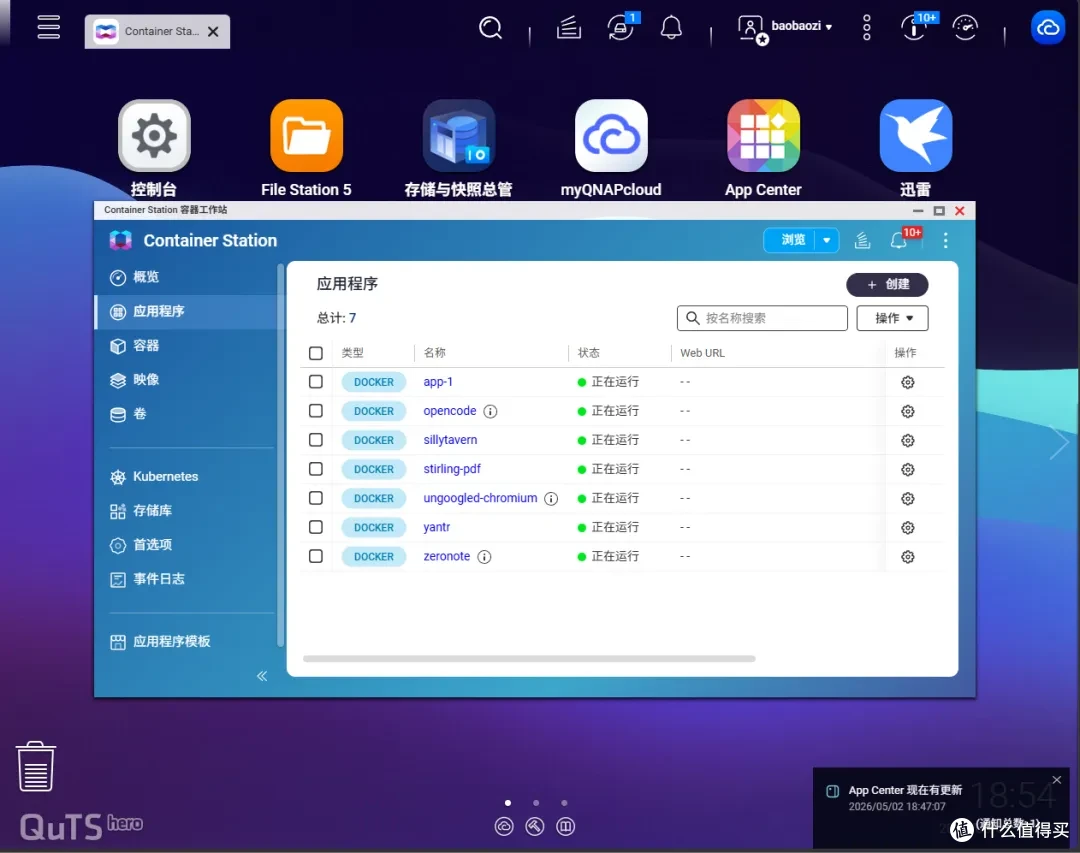This screenshot has height=853, width=1080.
Task: Open the desktop search magnifier icon
Action: 490,28
